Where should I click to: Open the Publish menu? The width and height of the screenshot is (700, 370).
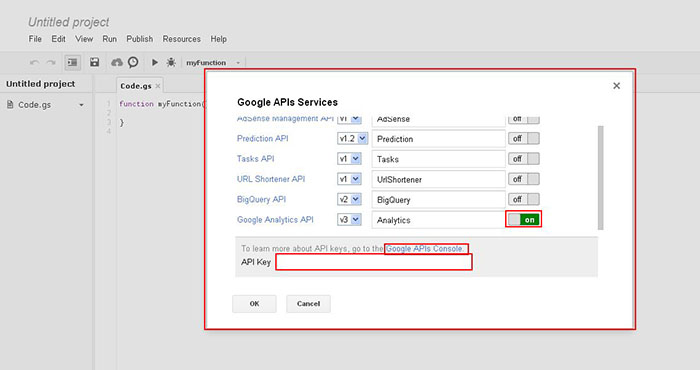click(139, 39)
